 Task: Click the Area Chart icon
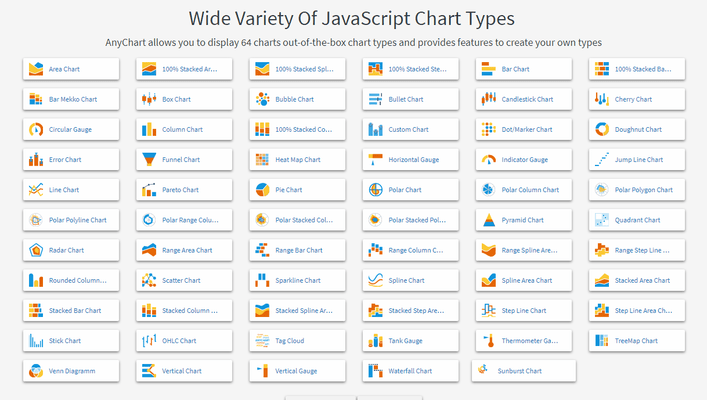(x=36, y=69)
